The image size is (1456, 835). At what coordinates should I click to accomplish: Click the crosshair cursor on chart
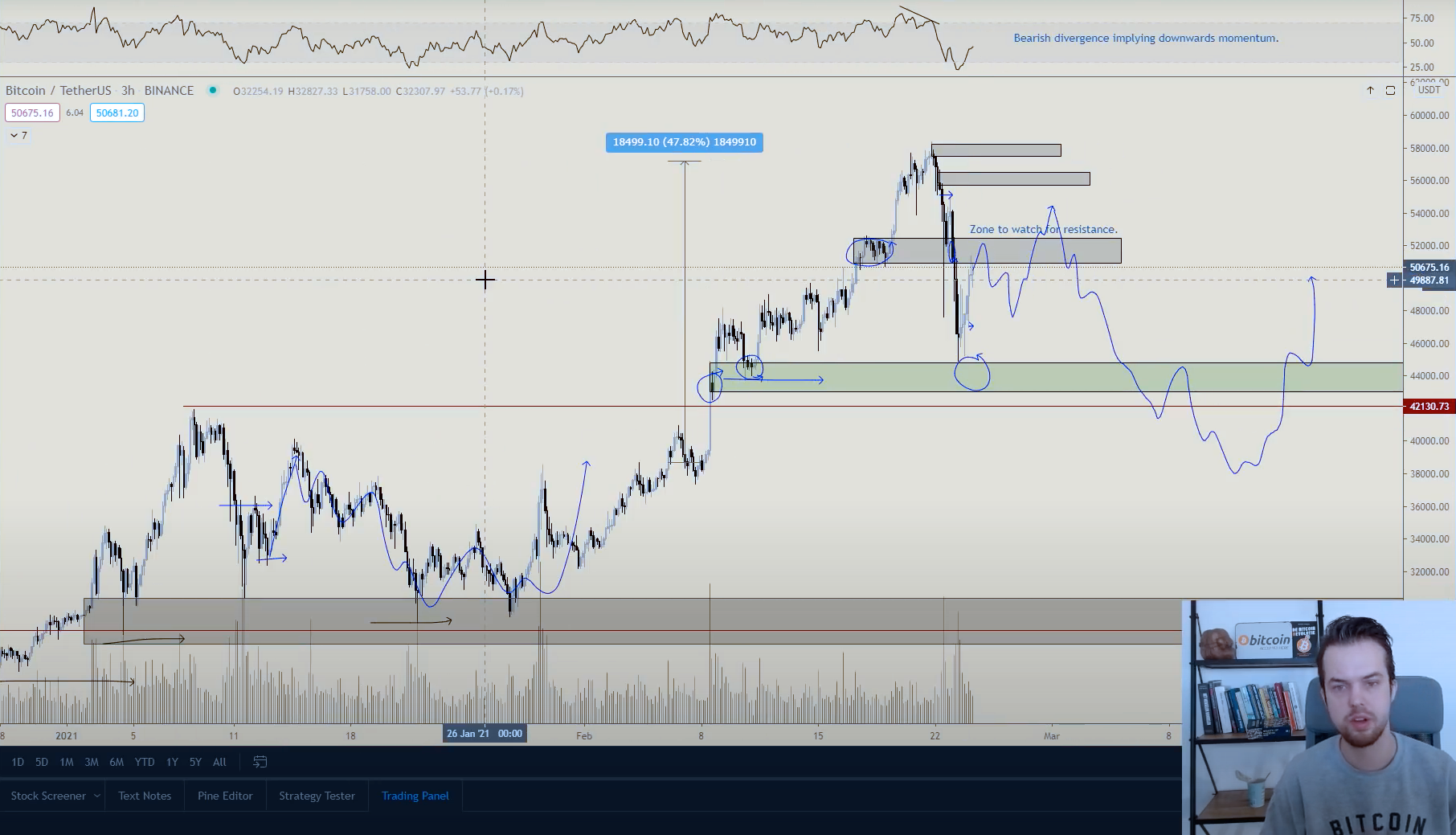click(x=485, y=280)
